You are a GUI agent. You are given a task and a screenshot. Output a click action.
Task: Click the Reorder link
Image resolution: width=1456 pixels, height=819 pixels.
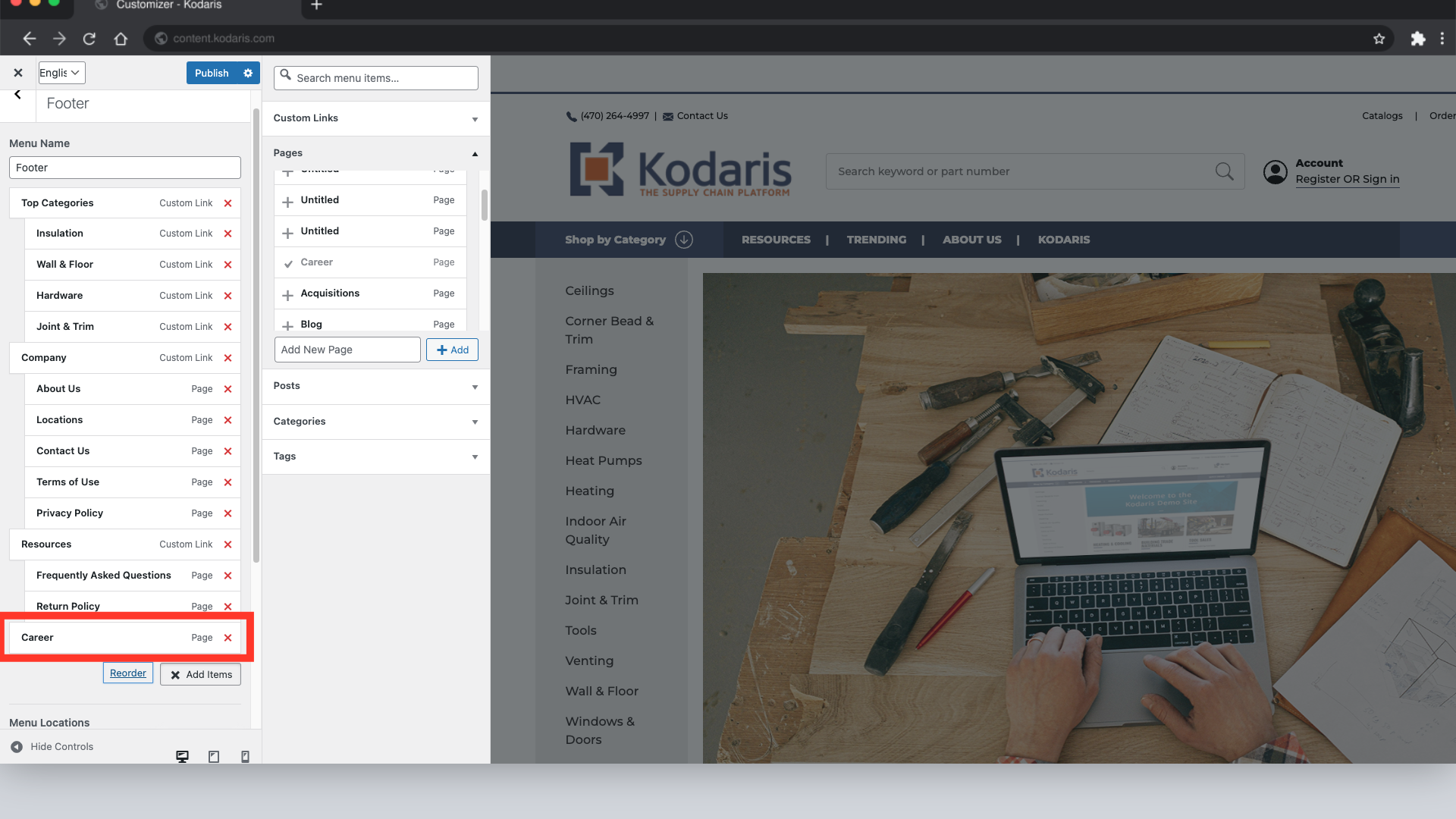pyautogui.click(x=128, y=673)
